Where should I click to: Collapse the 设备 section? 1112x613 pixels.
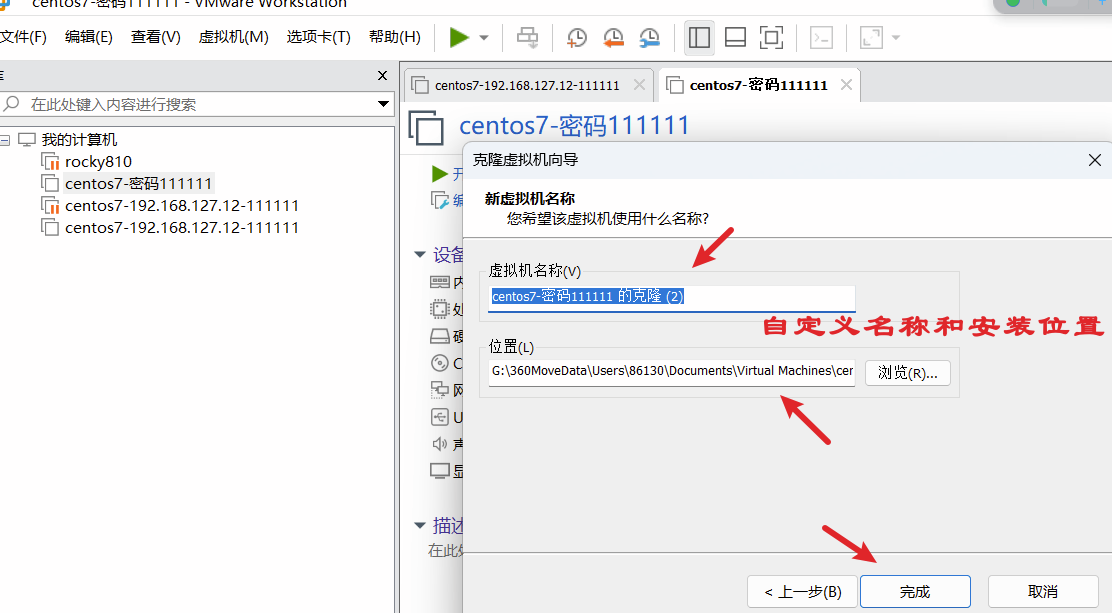coord(420,254)
